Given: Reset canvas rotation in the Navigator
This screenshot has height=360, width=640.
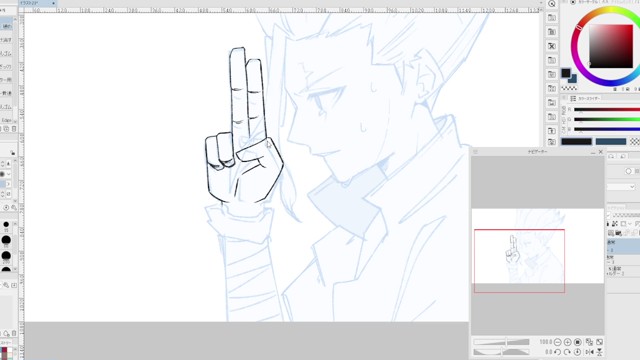Looking at the screenshot, I should coord(578,352).
